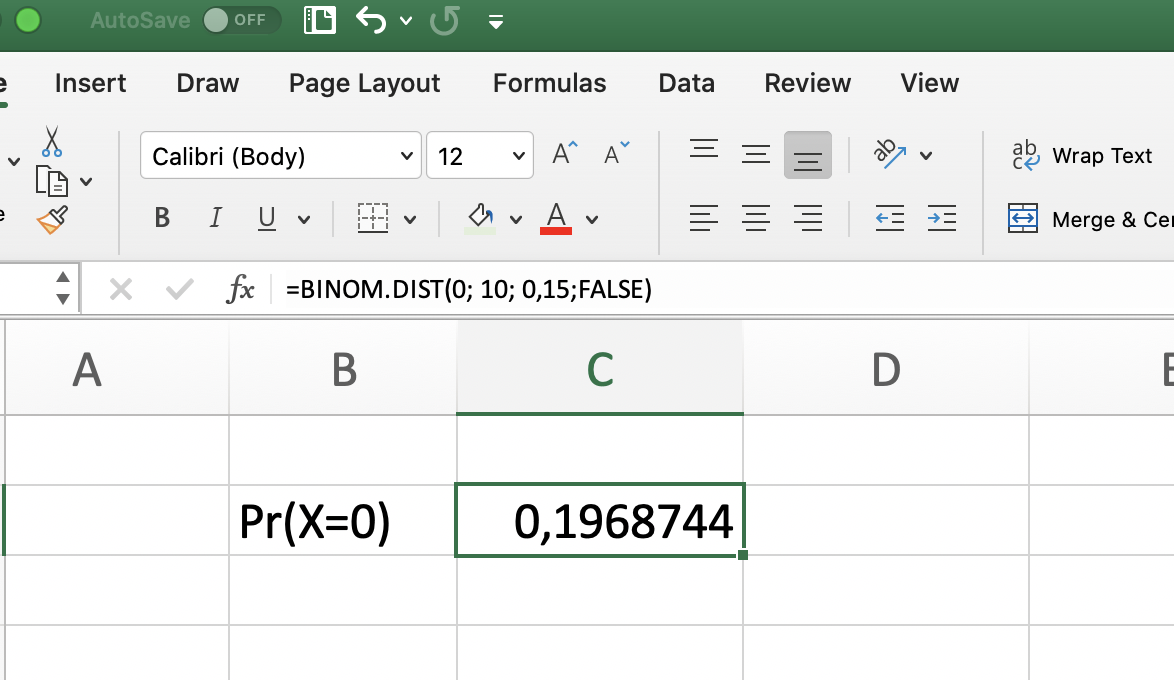Toggle Italic formatting
Image resolution: width=1174 pixels, height=680 pixels.
pyautogui.click(x=215, y=218)
